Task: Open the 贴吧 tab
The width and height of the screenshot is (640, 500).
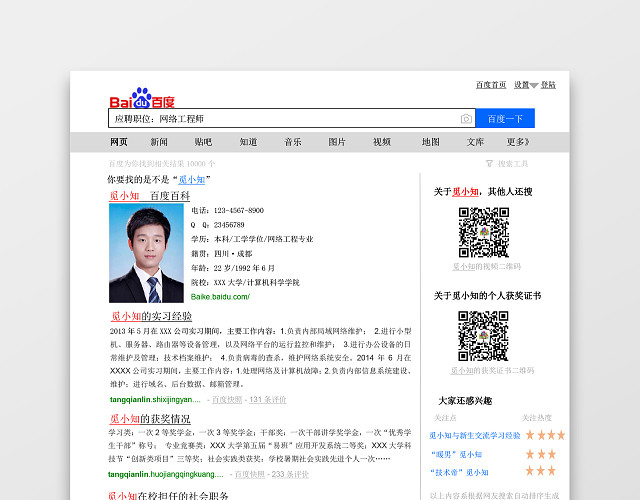Action: (203, 142)
